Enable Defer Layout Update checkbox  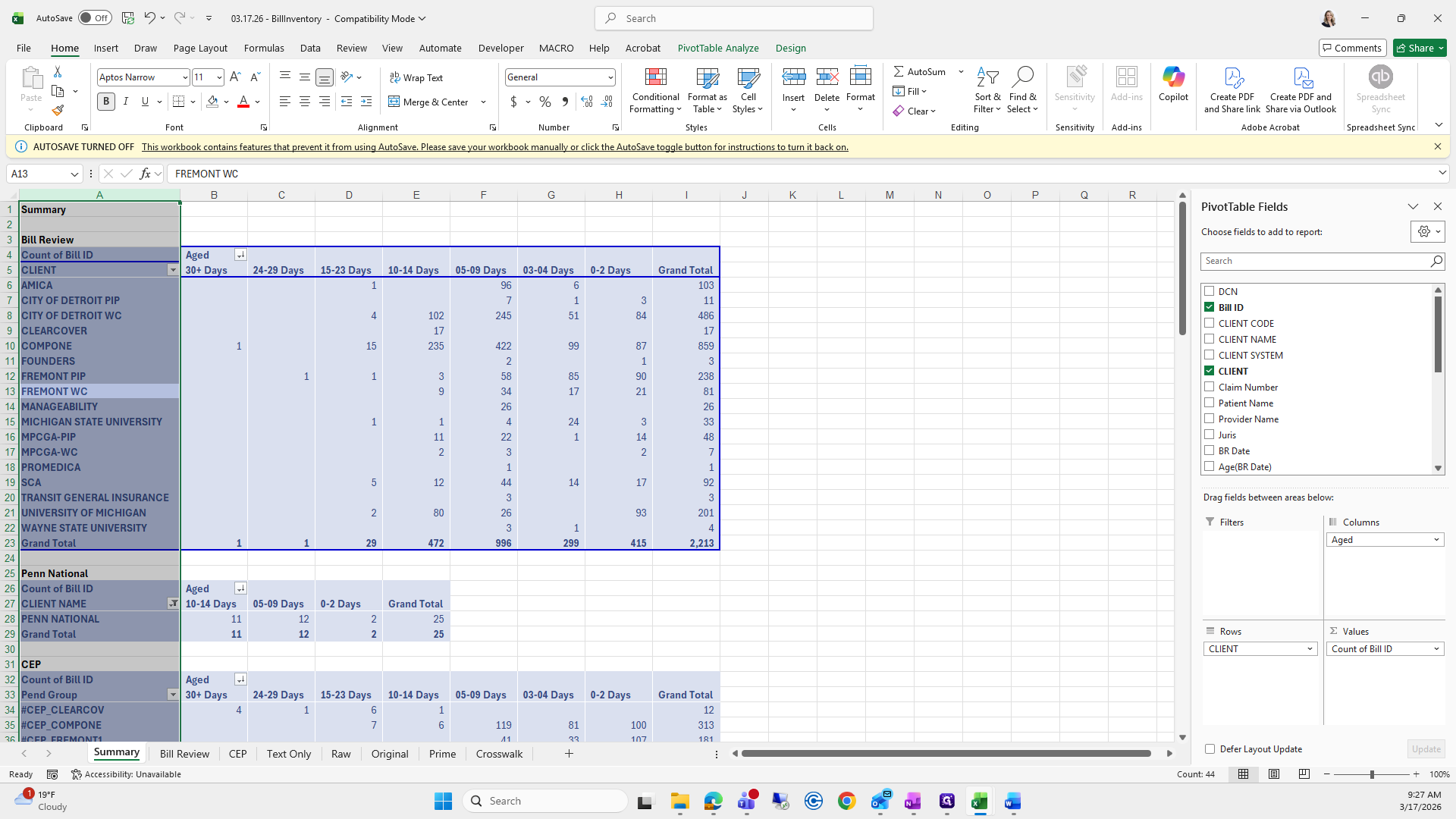(x=1210, y=749)
